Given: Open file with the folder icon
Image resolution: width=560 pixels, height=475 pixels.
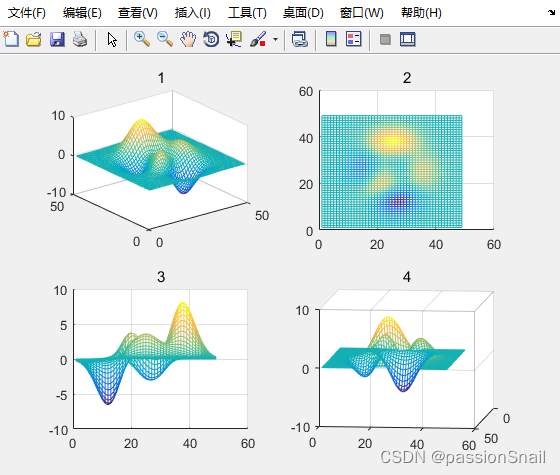Looking at the screenshot, I should coord(34,39).
